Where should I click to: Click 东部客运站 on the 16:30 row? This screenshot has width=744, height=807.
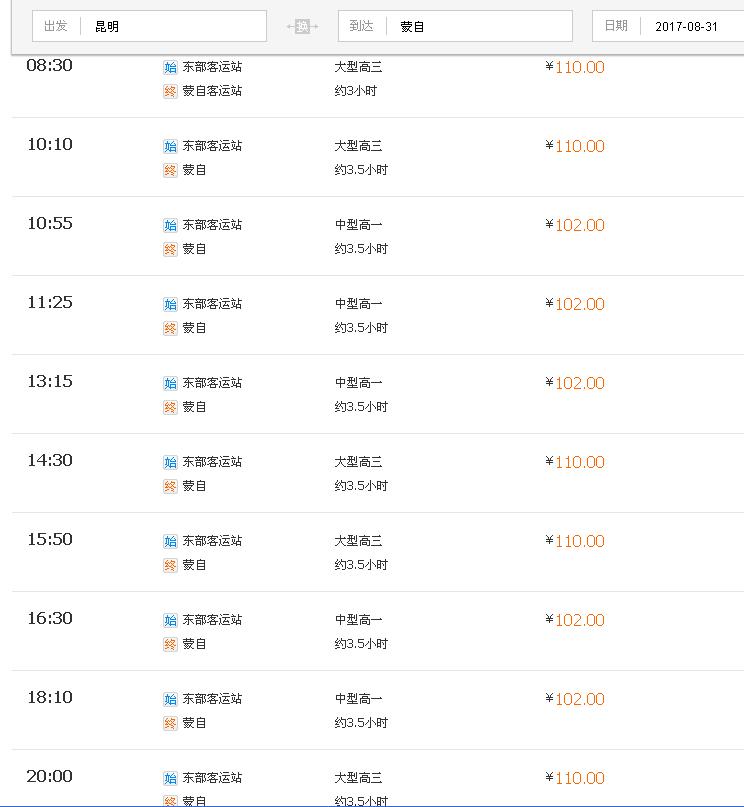click(212, 620)
